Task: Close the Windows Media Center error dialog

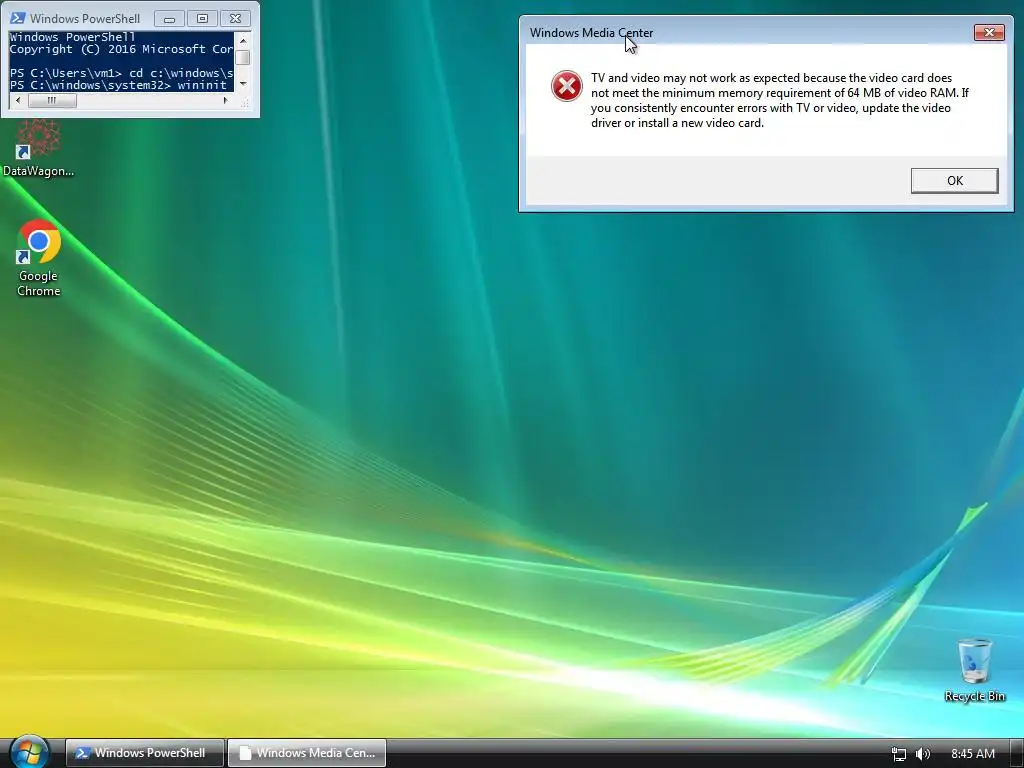Action: coord(989,33)
